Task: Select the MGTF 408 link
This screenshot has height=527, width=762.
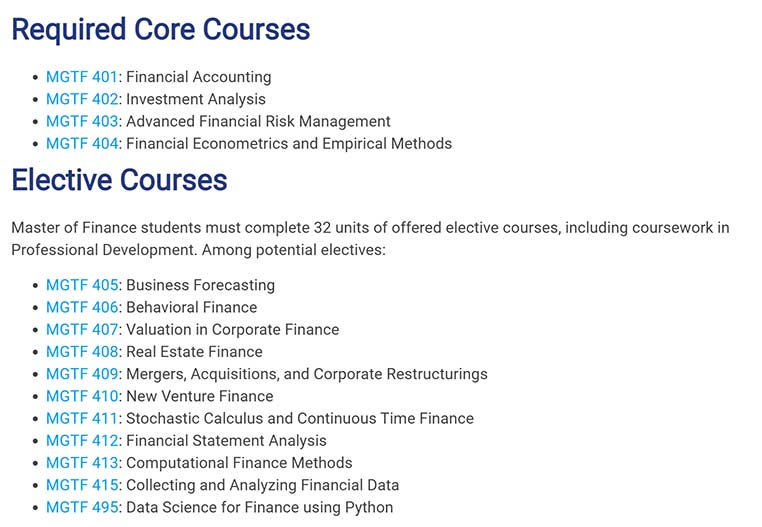Action: [82, 352]
